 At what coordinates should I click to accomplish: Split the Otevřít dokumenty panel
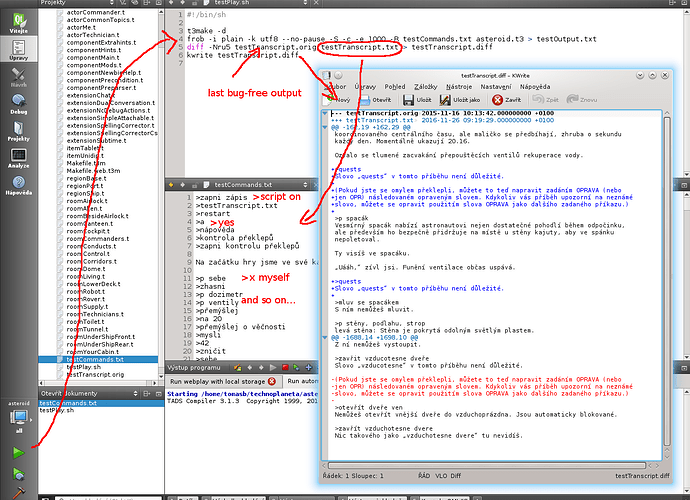coord(147,393)
